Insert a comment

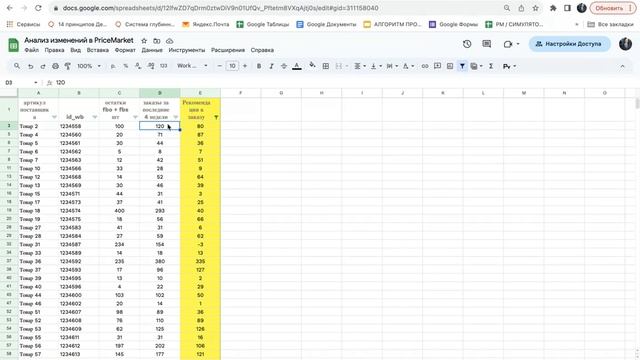pos(438,66)
